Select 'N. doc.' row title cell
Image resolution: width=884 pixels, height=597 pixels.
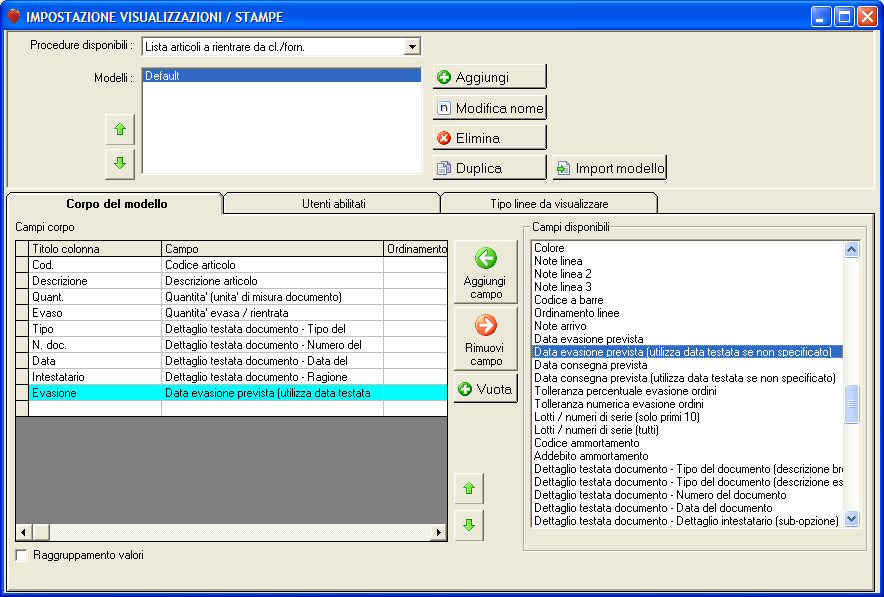(x=95, y=344)
